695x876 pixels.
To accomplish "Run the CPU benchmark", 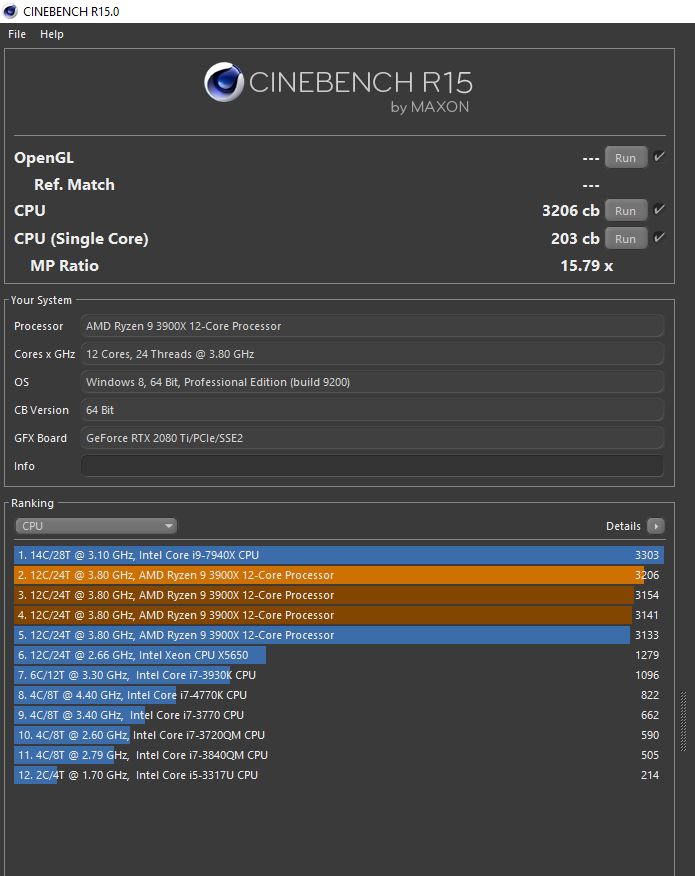I will (x=626, y=211).
